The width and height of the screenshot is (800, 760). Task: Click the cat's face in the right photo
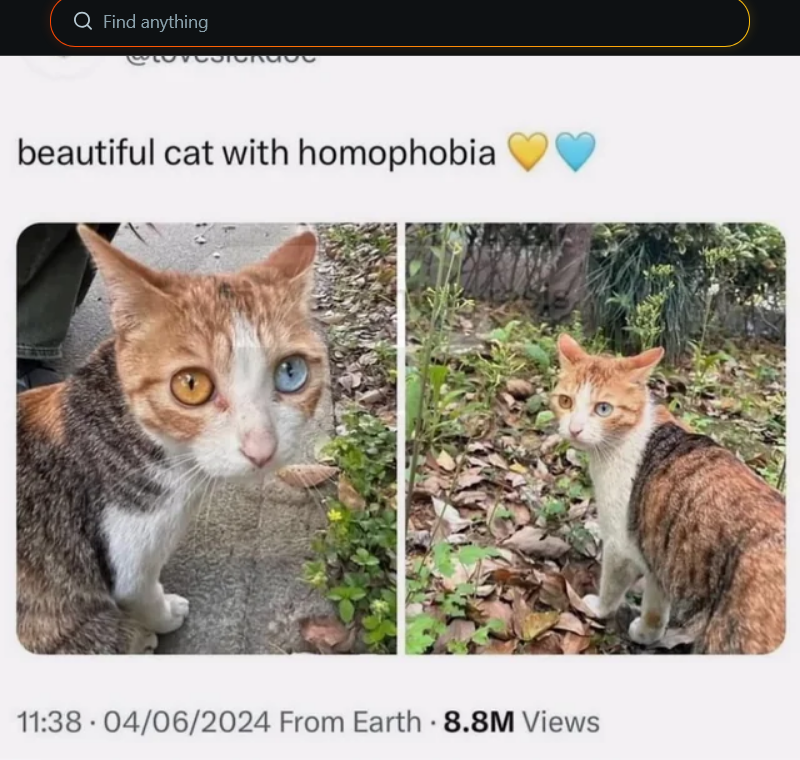pos(592,400)
